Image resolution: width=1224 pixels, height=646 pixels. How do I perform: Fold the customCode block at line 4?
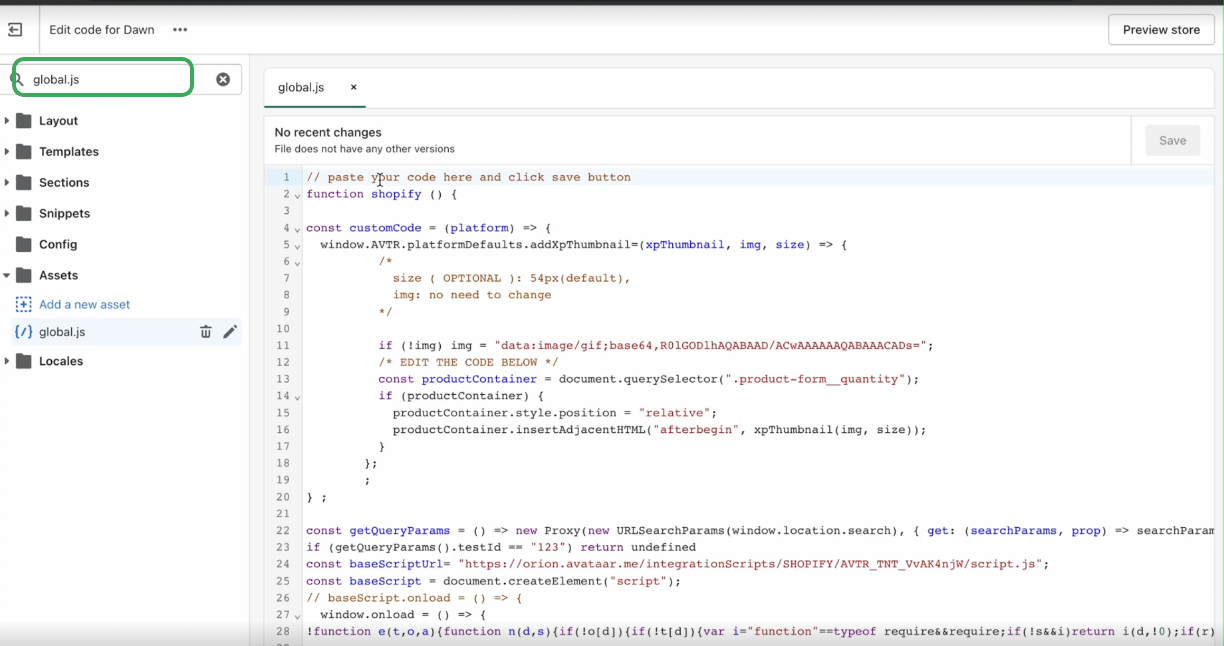point(297,230)
